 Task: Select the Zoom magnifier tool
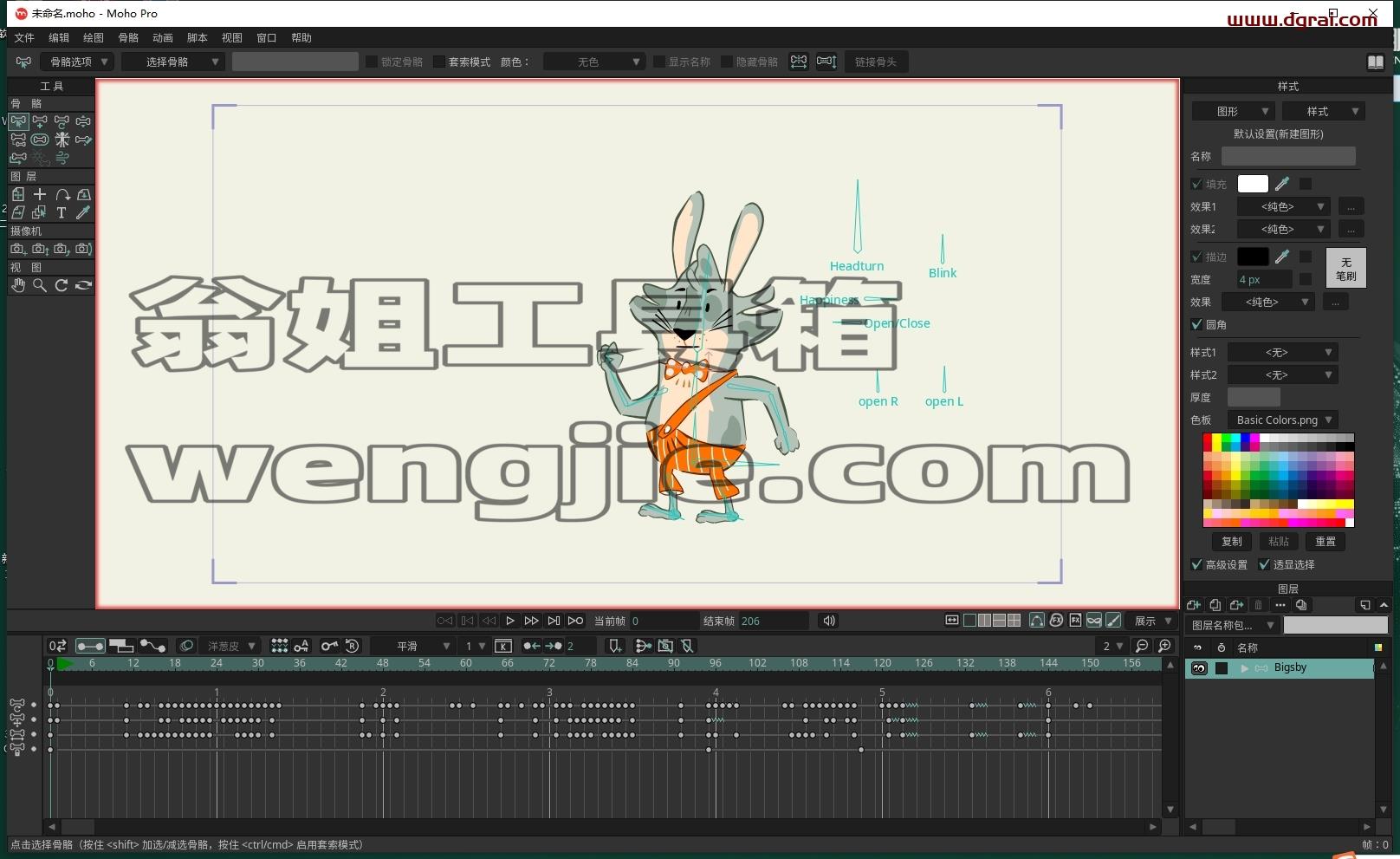(40, 285)
